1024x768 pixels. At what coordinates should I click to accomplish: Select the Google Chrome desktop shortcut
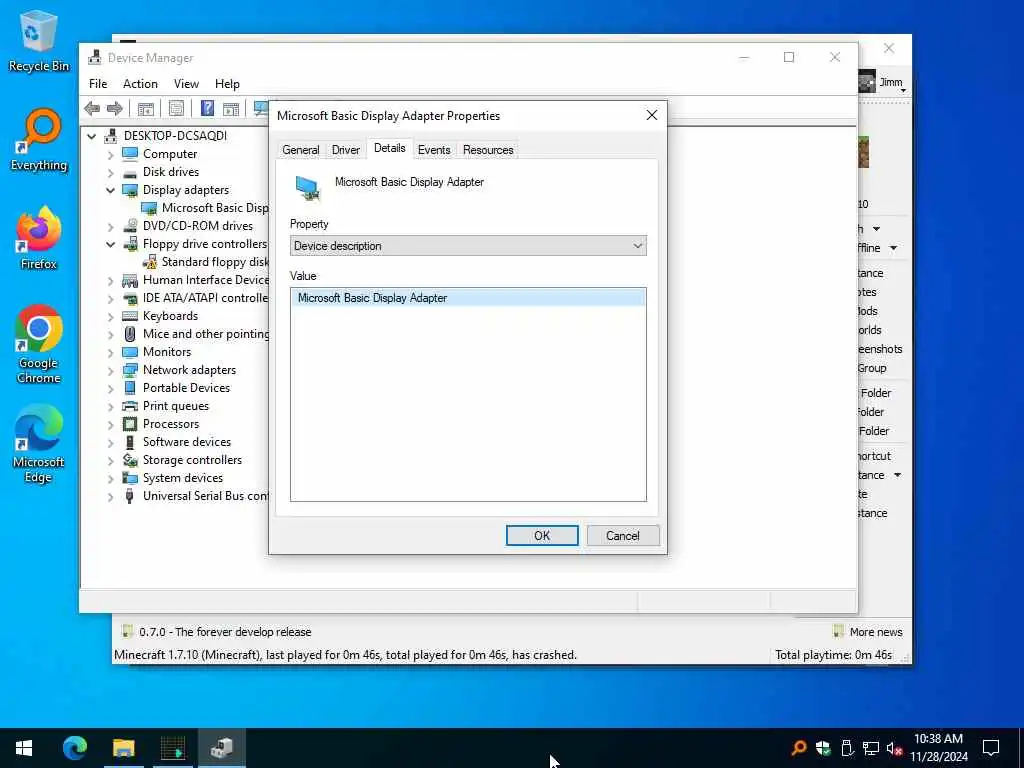tap(39, 344)
